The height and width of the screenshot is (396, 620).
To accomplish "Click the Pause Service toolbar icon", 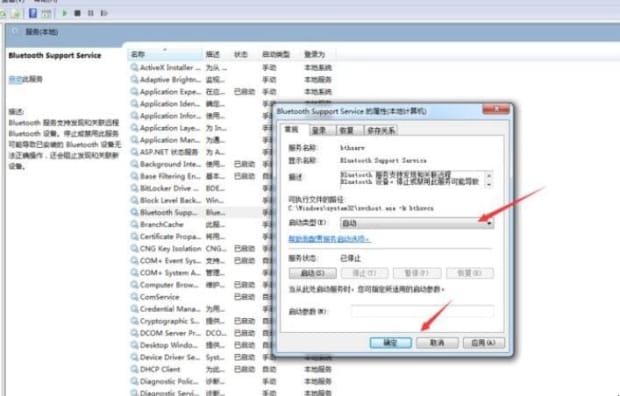I will 91,13.
